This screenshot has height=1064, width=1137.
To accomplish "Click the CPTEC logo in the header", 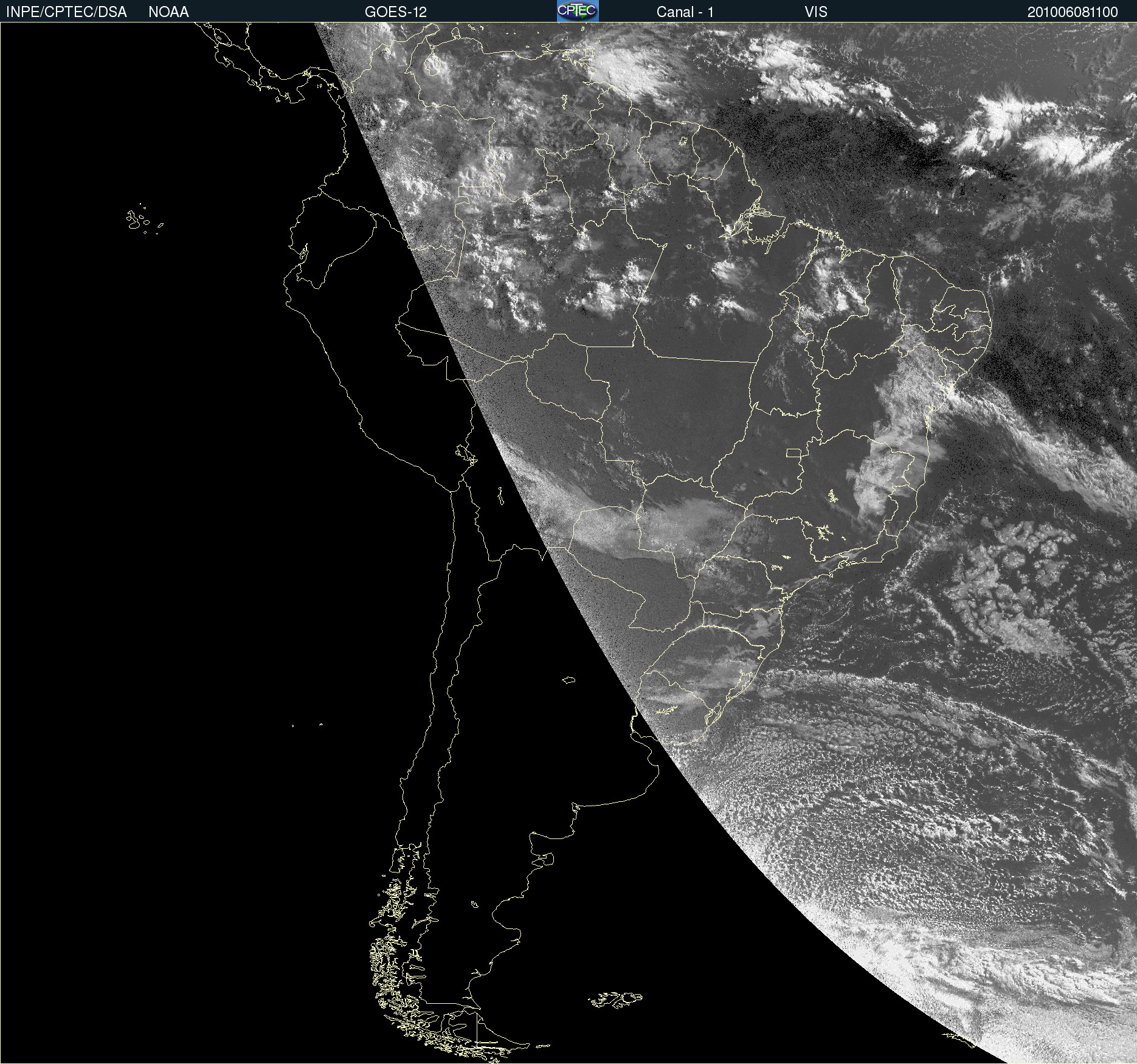I will pyautogui.click(x=578, y=11).
